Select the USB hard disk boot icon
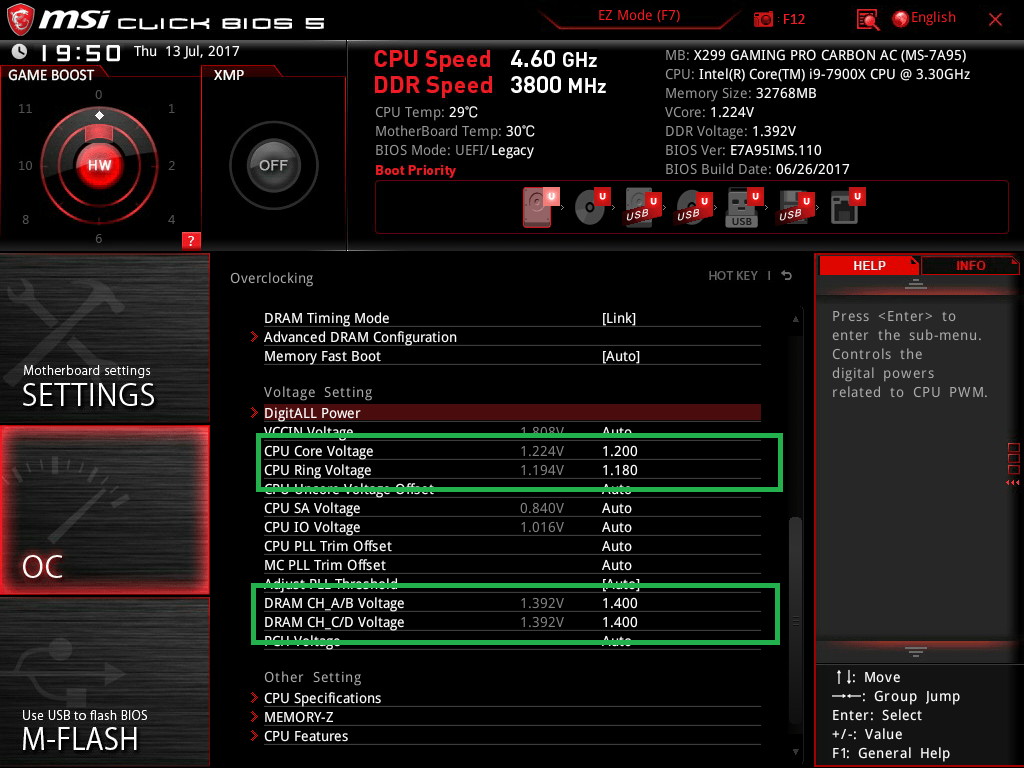The height and width of the screenshot is (768, 1024). tap(643, 208)
